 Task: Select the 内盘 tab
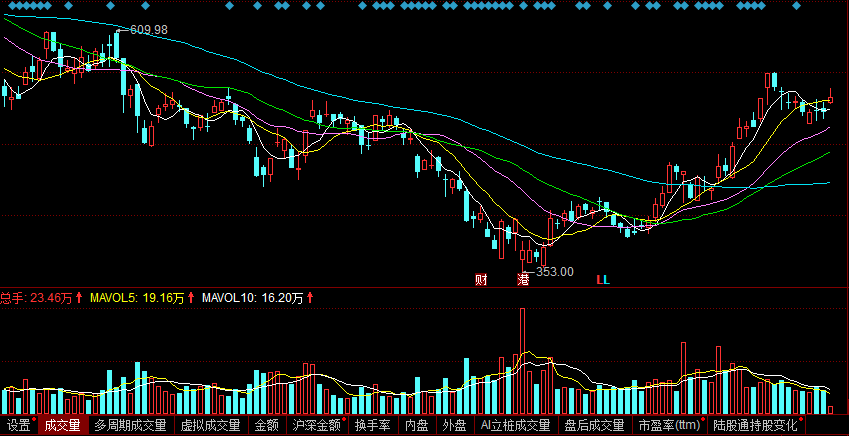pos(417,425)
